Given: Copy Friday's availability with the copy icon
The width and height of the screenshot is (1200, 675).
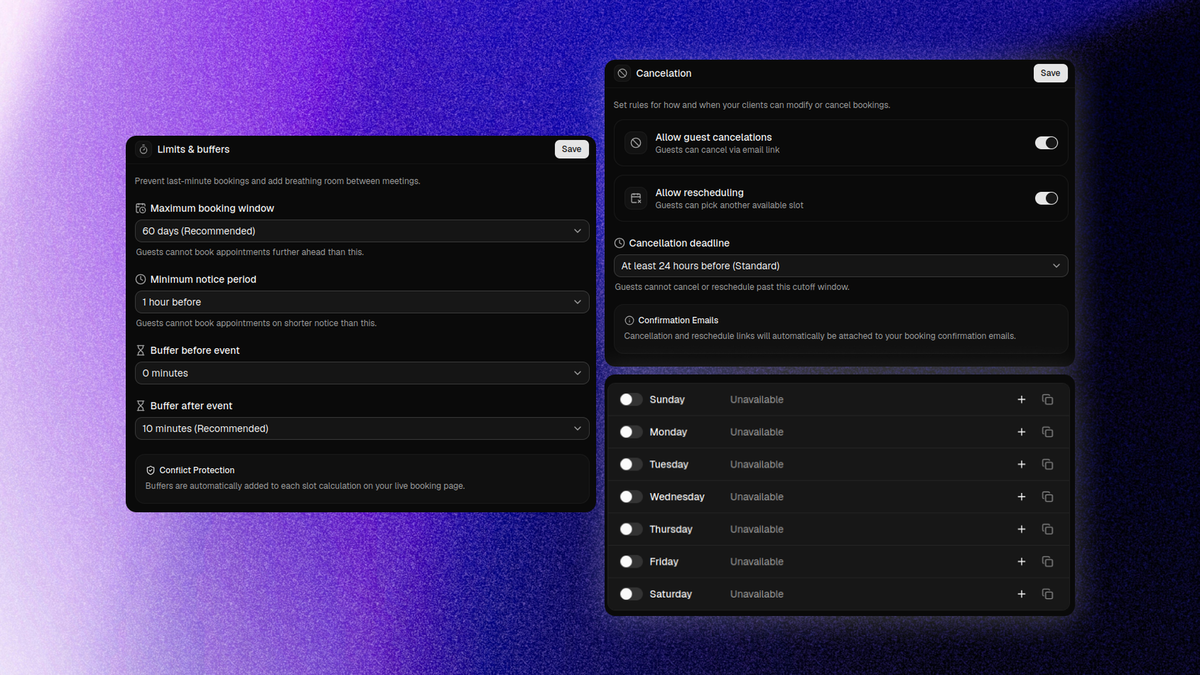Looking at the screenshot, I should [x=1047, y=562].
